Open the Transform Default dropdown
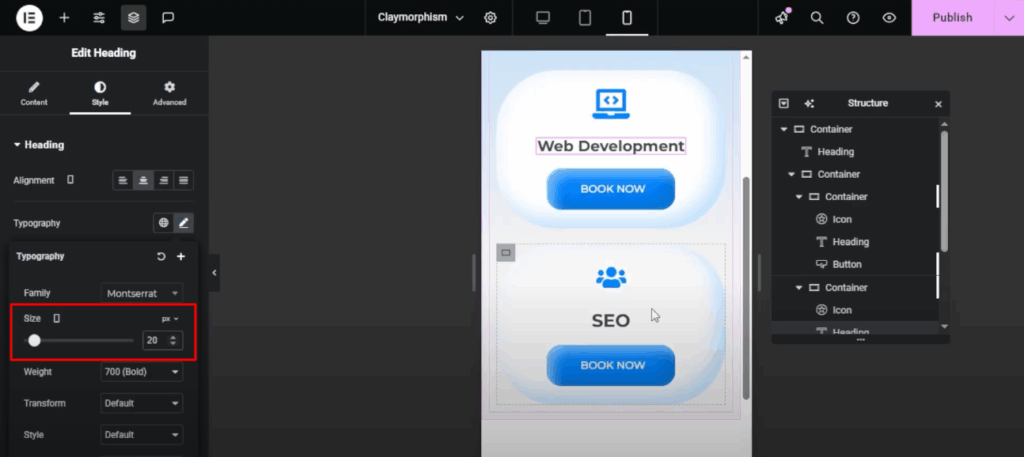Screen dimensions: 1024x457 pos(142,403)
